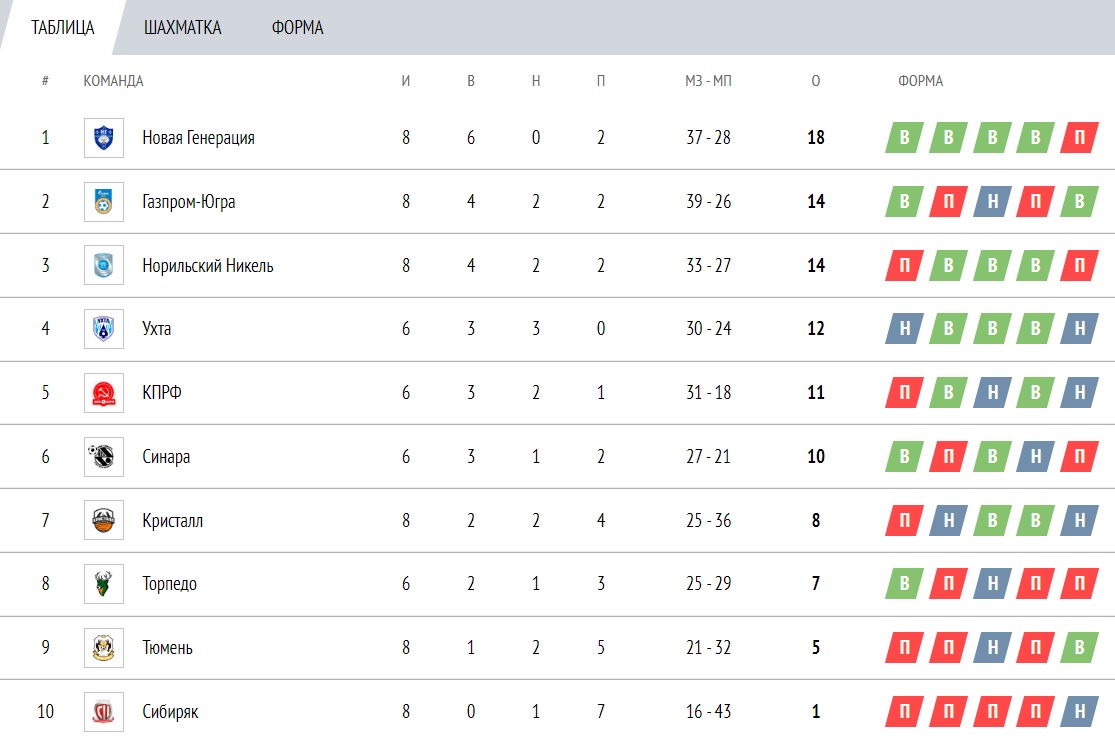Screen dimensions: 1115x739
Task: Click the Тюмень team logo
Action: (104, 648)
